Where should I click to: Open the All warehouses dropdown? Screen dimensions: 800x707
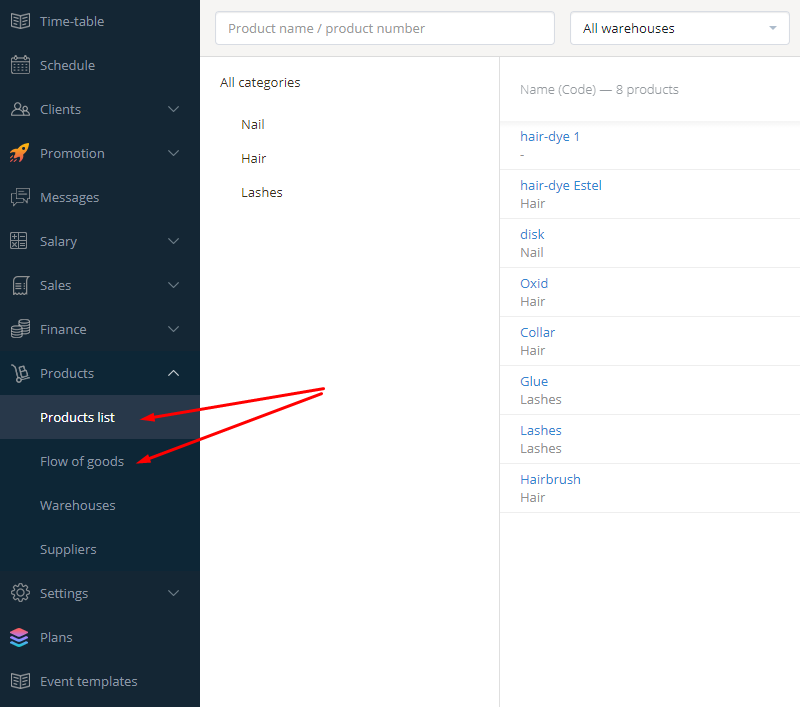point(680,29)
